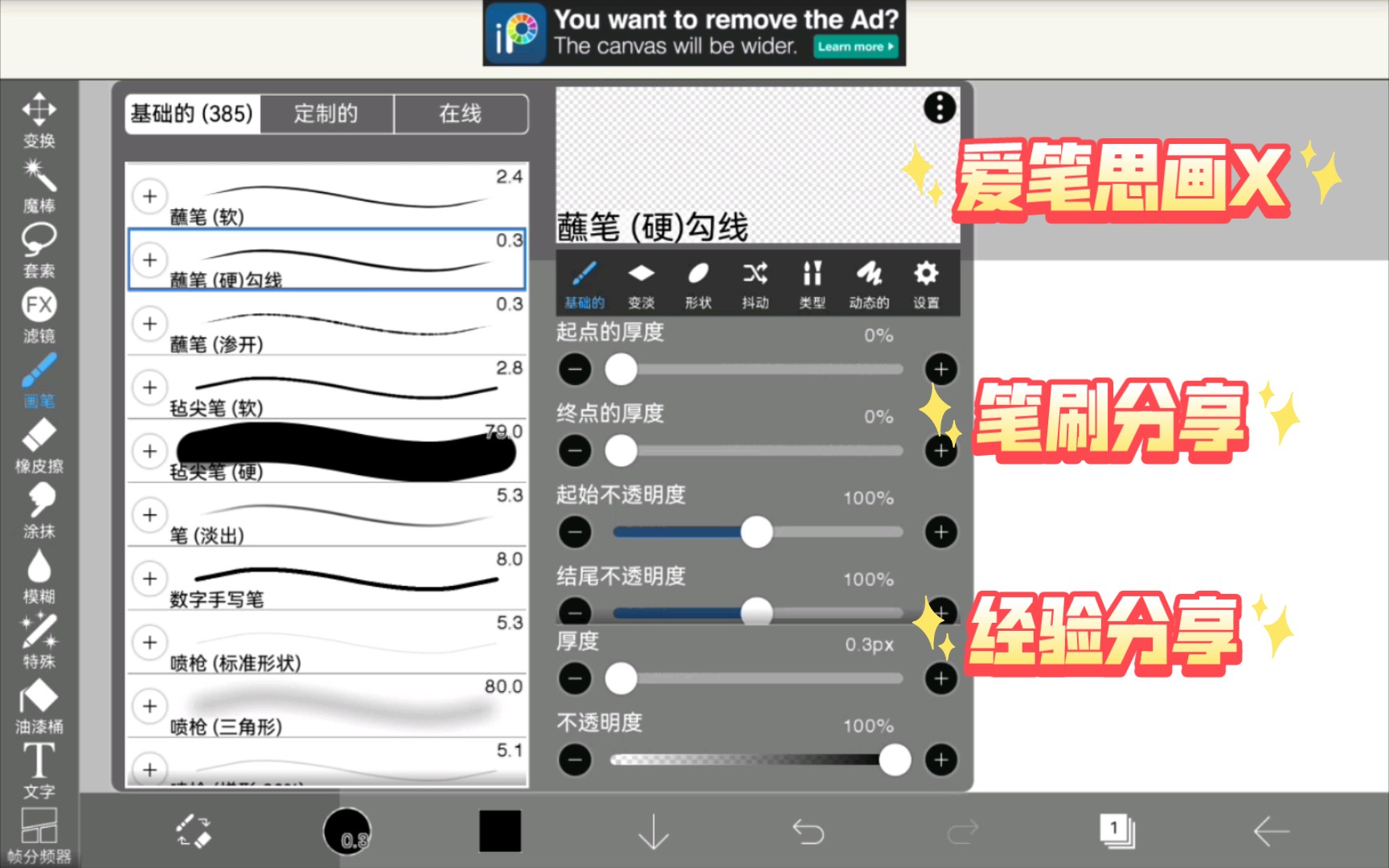Add 笔 (淡出) brush with plus button
The height and width of the screenshot is (868, 1389).
click(150, 514)
